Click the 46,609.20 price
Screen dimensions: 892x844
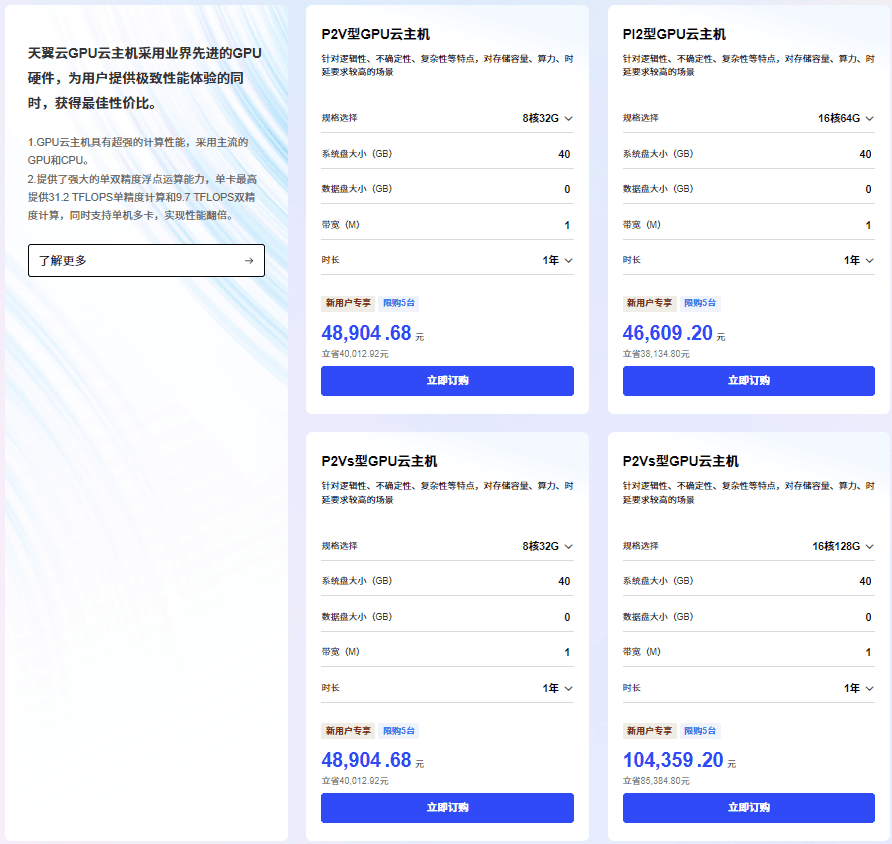click(x=667, y=333)
